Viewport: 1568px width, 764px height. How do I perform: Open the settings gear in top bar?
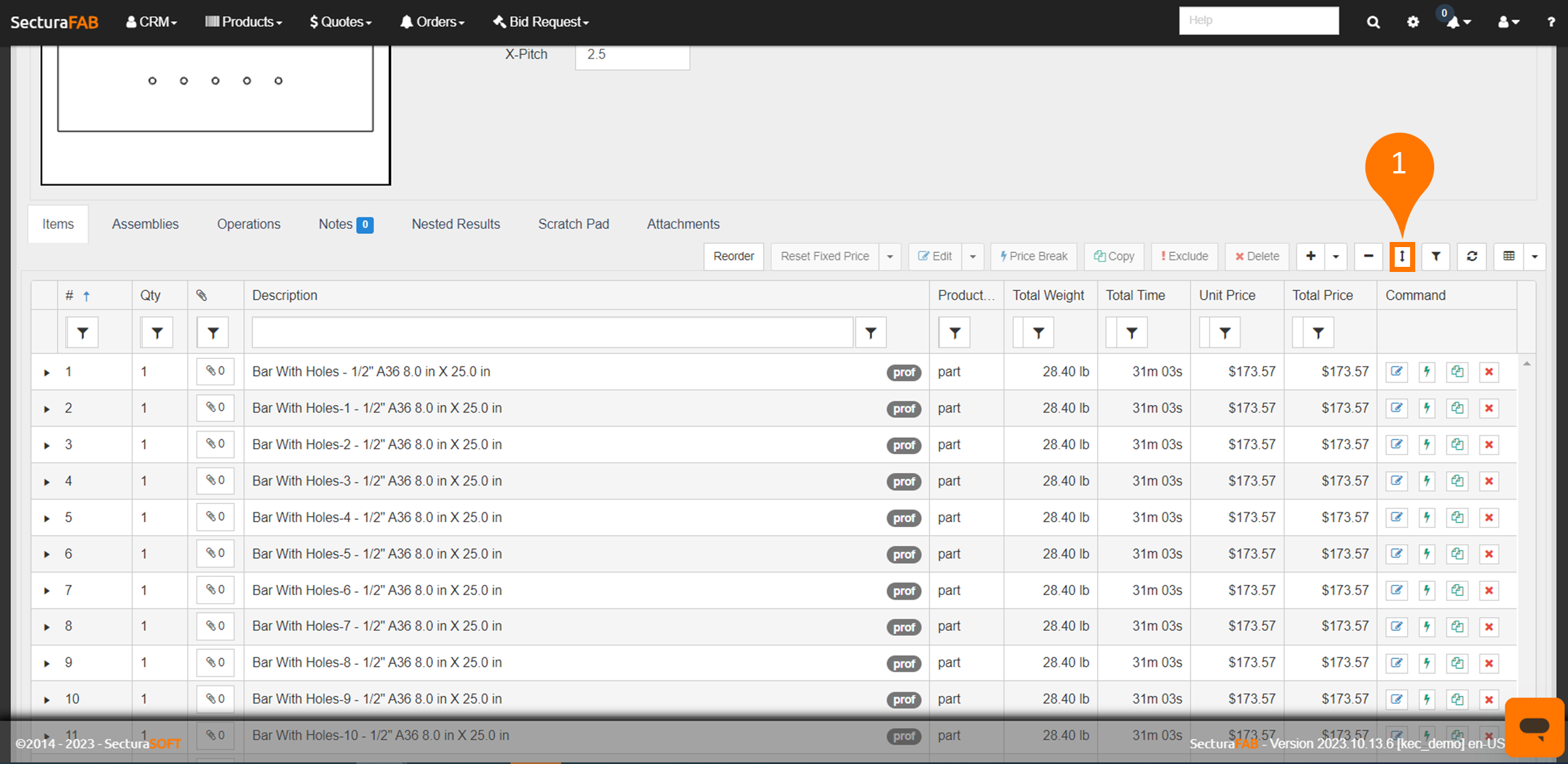tap(1412, 22)
